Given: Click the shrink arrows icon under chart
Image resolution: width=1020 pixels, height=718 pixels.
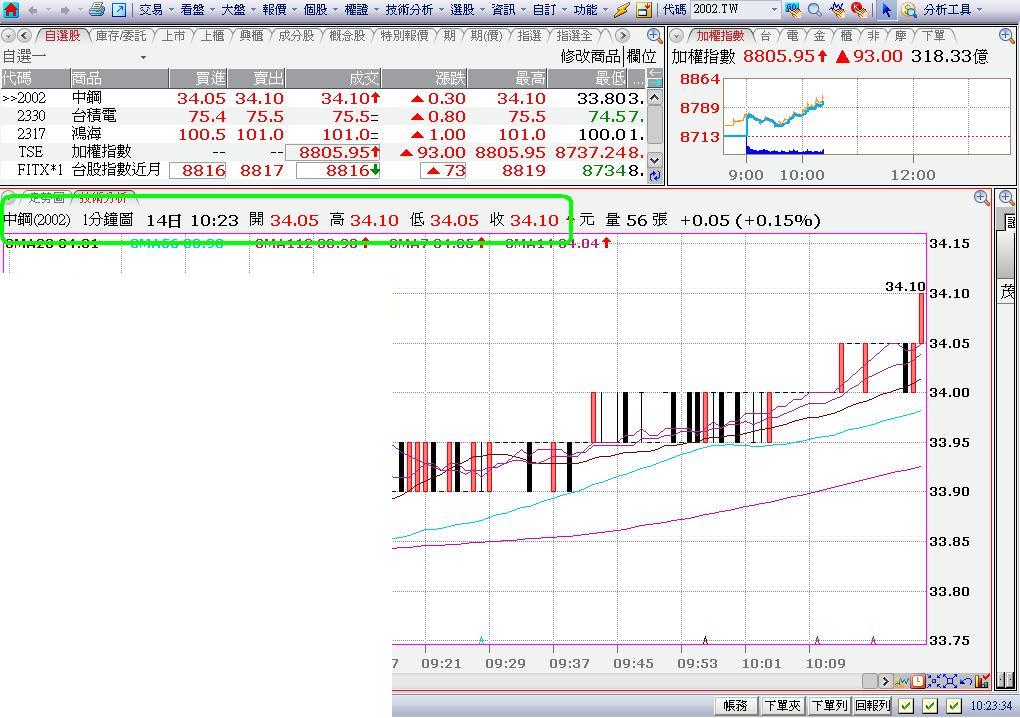Looking at the screenshot, I should (934, 682).
